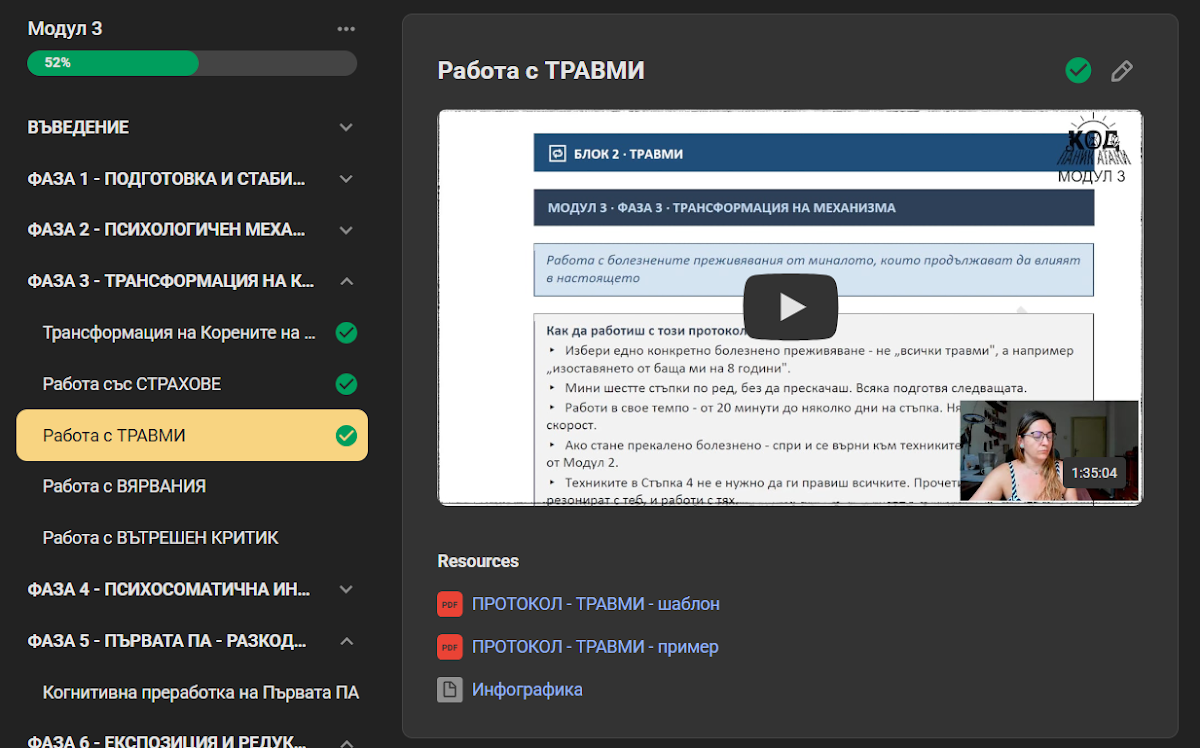Screen dimensions: 1200x748
Task: Click the PDF icon for ПРОТОКОЛ - ТРАВМИ - шаблон
Action: tap(450, 604)
